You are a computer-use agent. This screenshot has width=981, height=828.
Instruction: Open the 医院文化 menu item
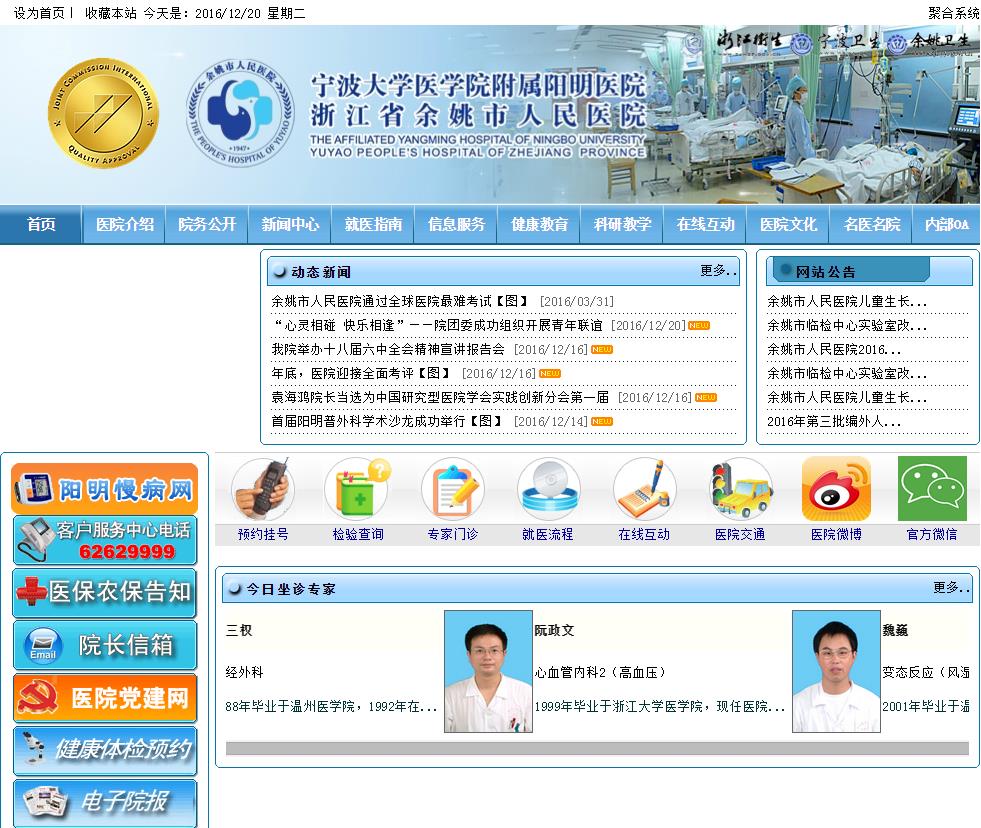(x=788, y=224)
